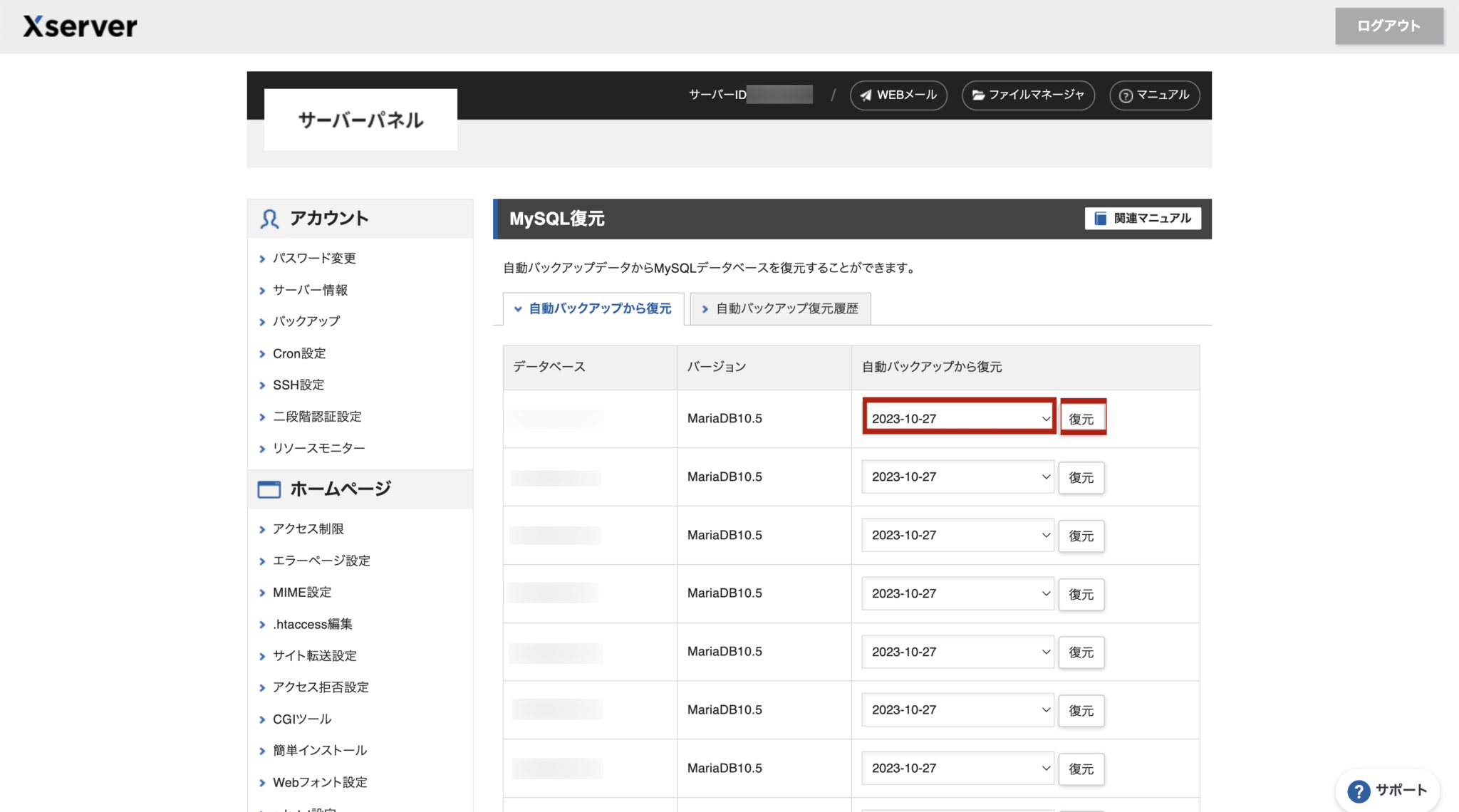This screenshot has height=812, width=1459.
Task: Click the highlighted 復元 button
Action: click(1082, 418)
